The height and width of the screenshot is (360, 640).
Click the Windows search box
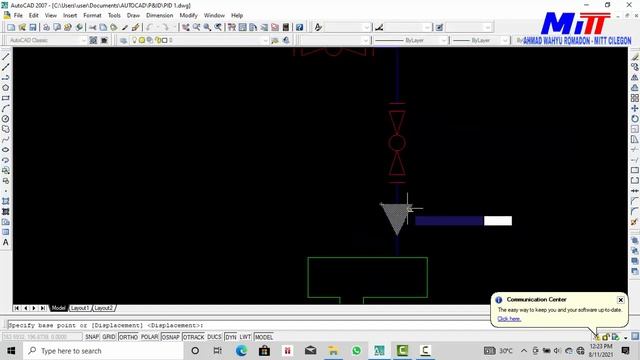(x=104, y=351)
